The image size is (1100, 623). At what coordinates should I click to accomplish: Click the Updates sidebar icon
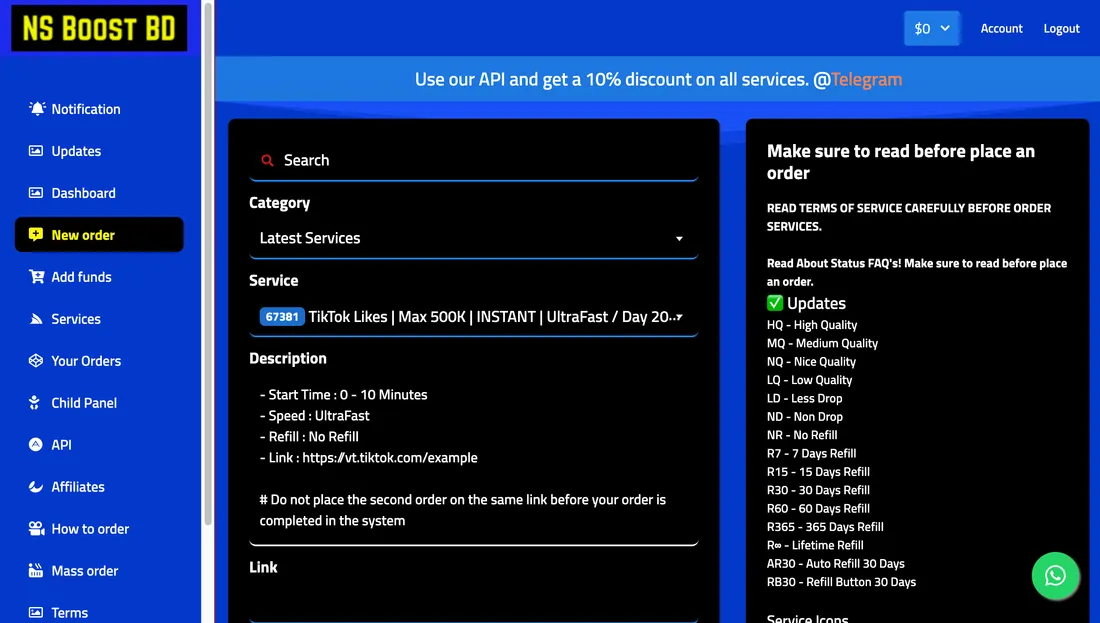point(36,151)
